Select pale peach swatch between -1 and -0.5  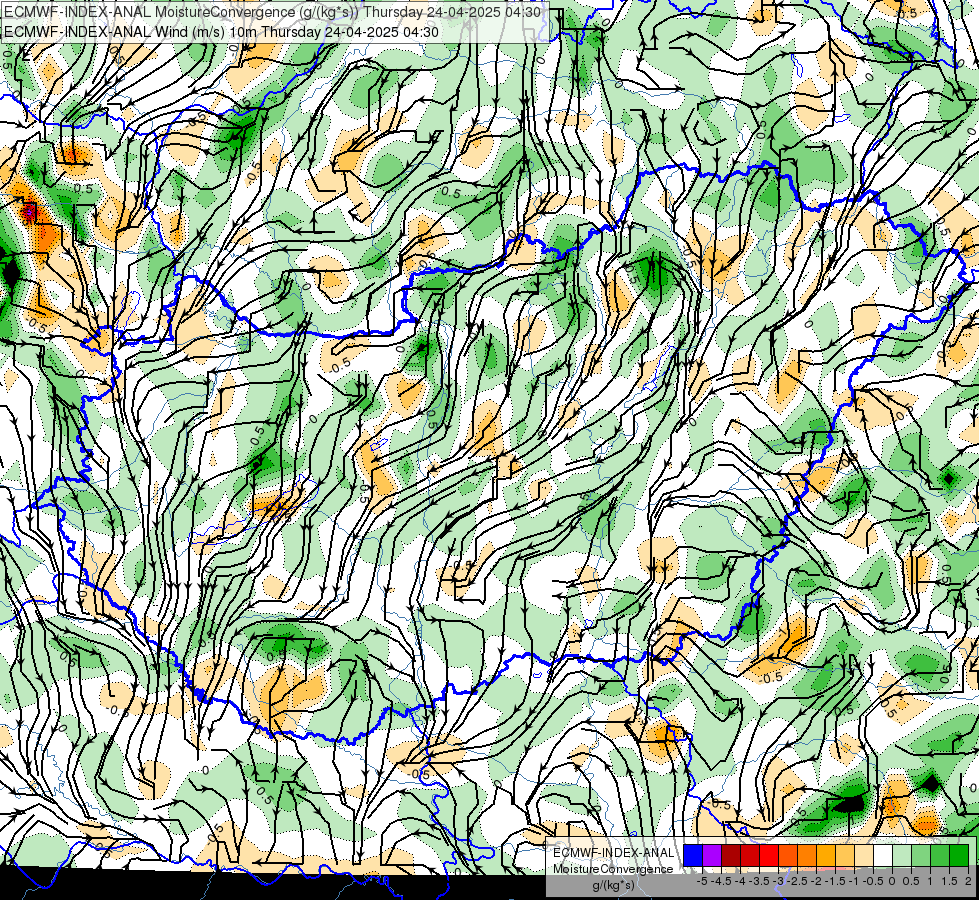(x=864, y=855)
